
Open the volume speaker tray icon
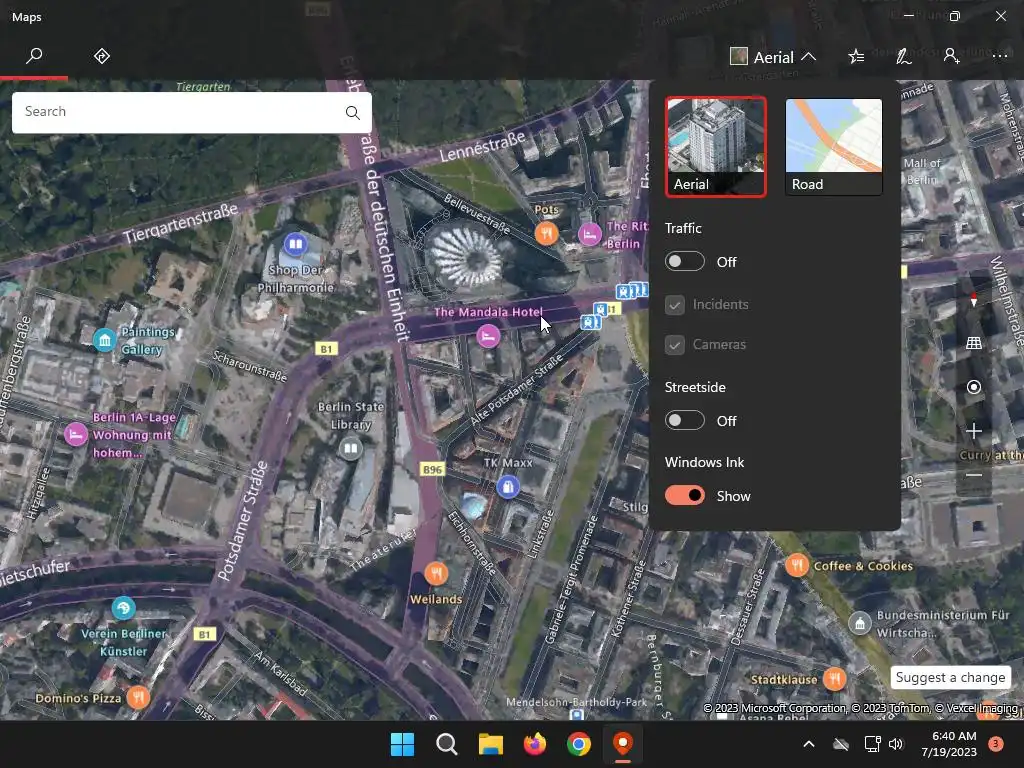pos(896,744)
